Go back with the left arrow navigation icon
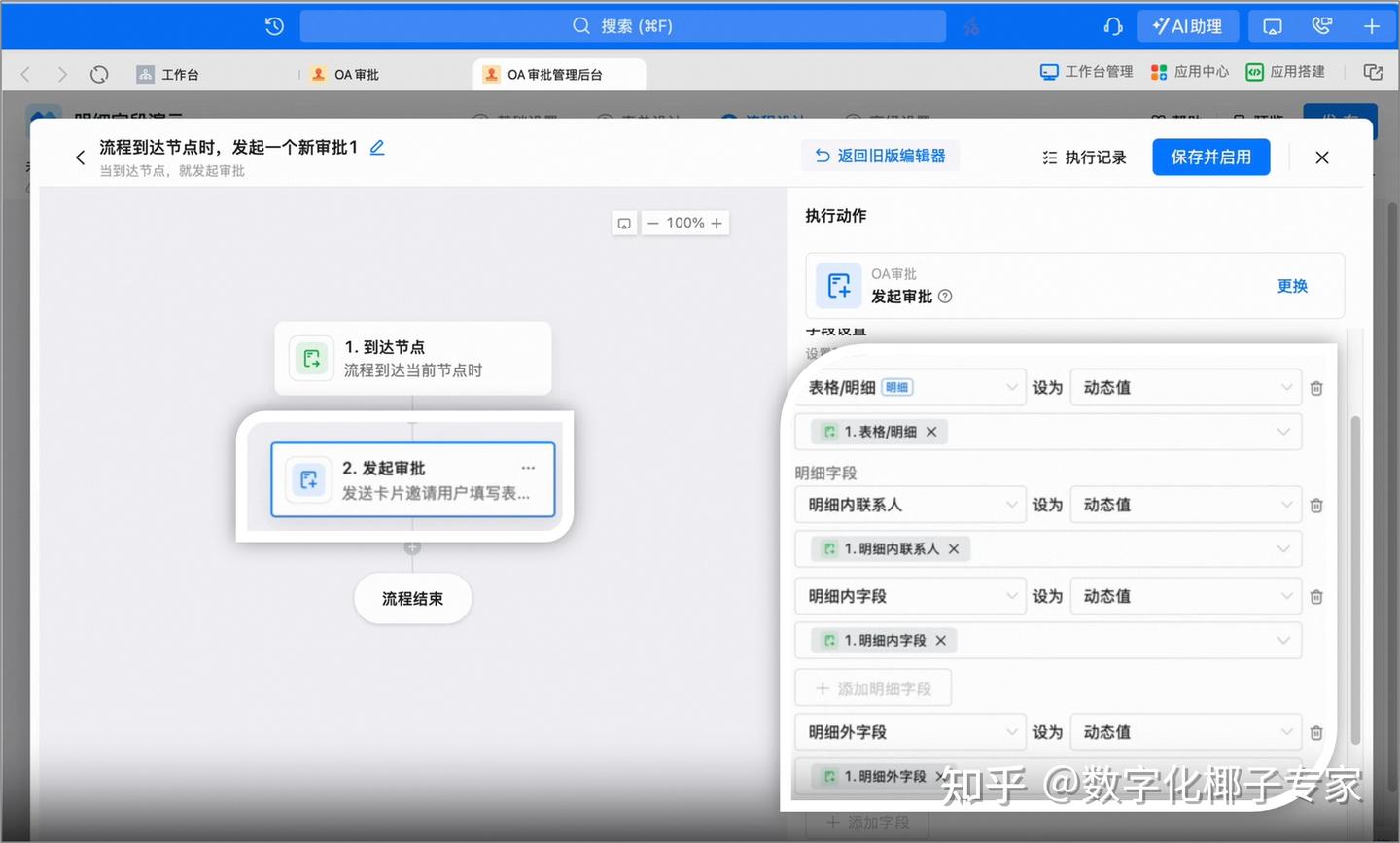 pos(25,74)
